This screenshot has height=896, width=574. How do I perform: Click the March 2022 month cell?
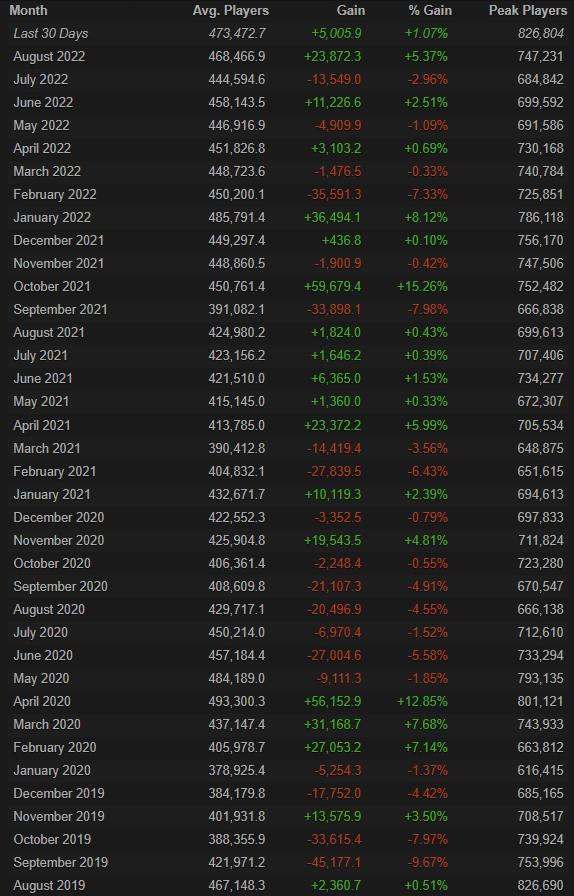[x=47, y=171]
